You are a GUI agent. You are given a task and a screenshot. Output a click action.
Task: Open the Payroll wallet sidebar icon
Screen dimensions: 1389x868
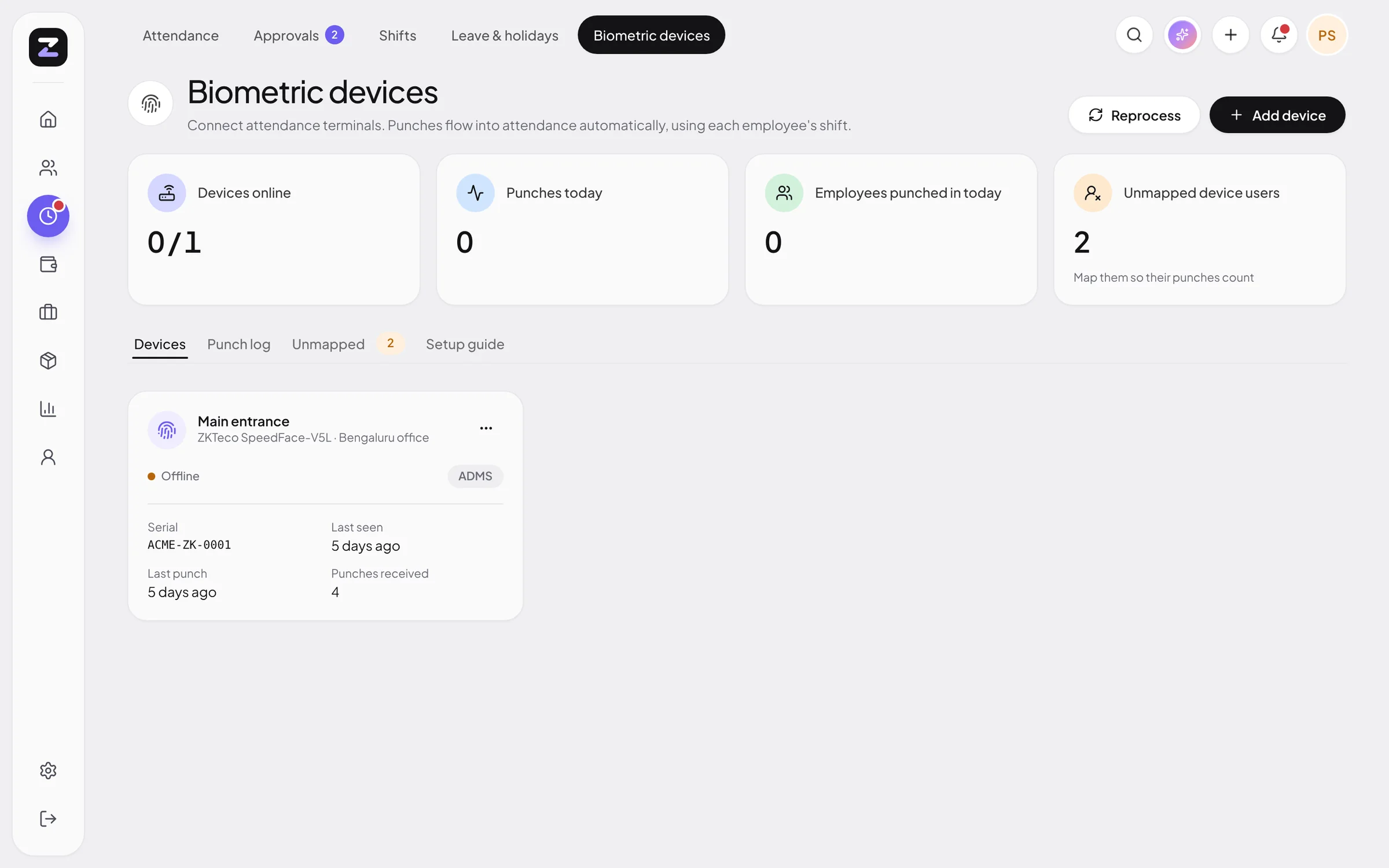[48, 264]
